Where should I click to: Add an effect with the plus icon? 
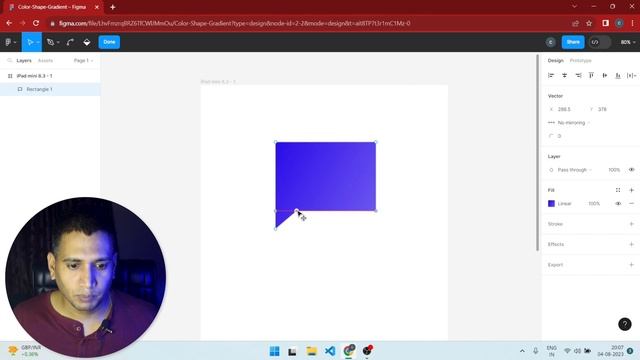click(x=631, y=244)
